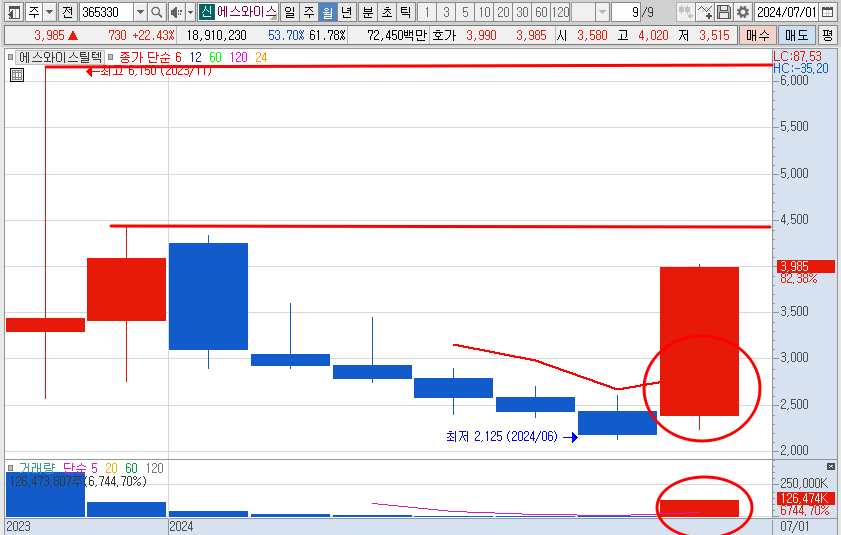Click the 평 button
Viewport: 841px width, 535px height.
click(828, 35)
